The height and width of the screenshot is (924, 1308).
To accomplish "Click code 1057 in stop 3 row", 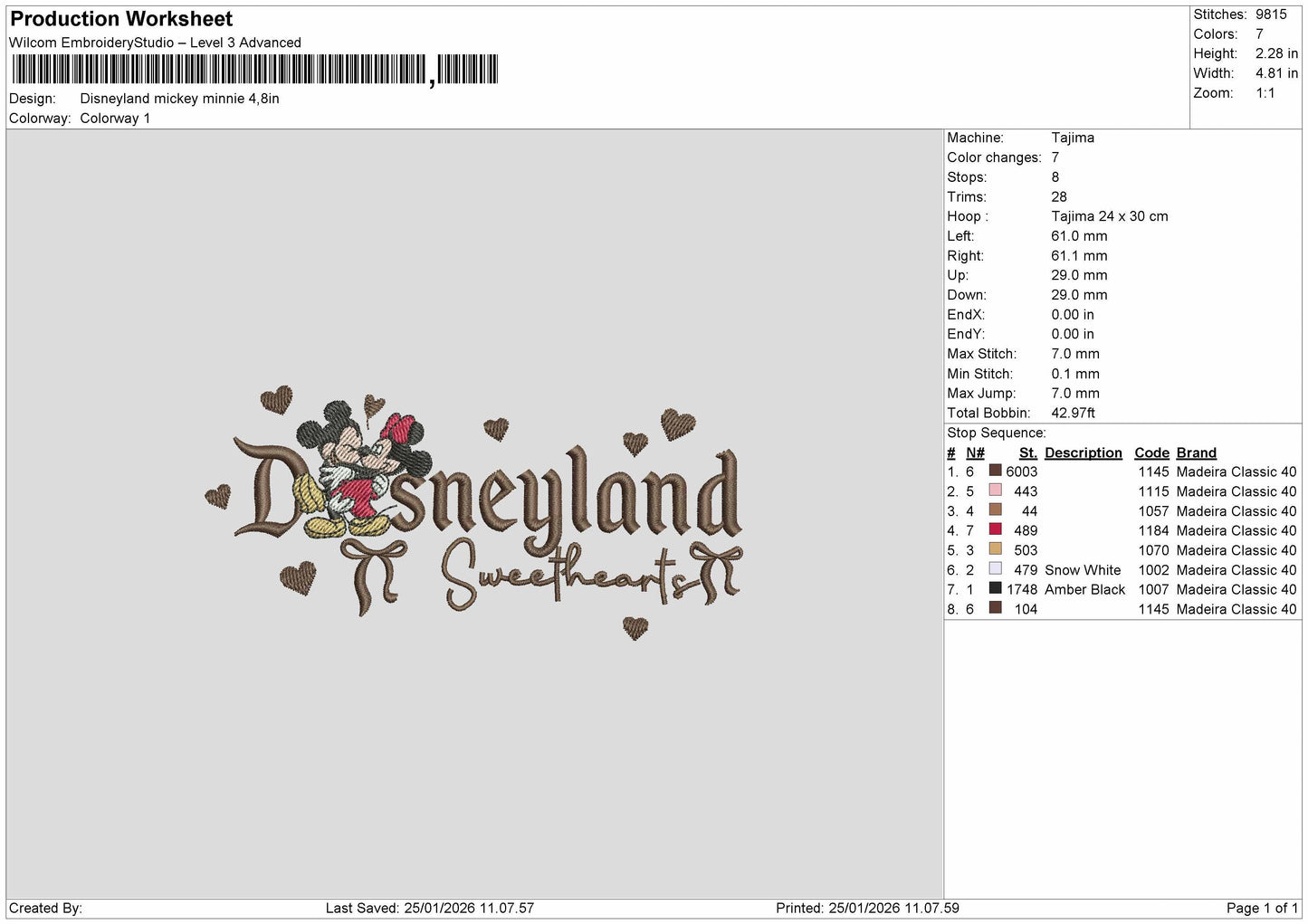I will (1154, 511).
